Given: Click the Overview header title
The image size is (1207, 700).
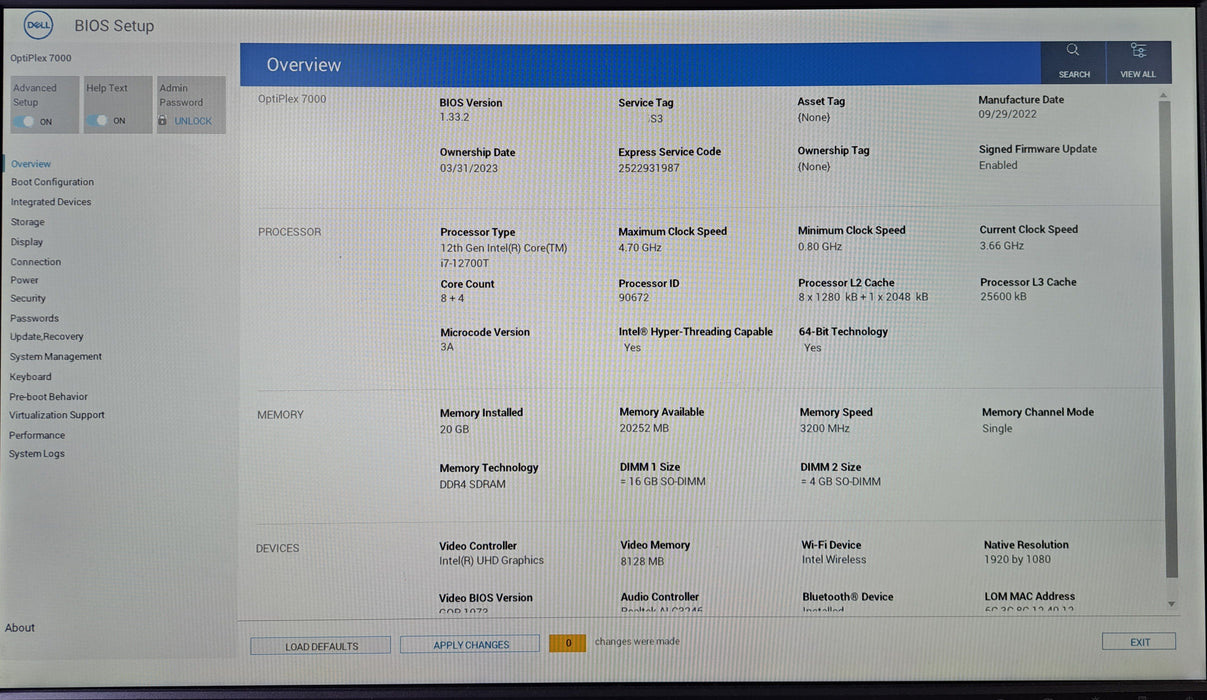Looking at the screenshot, I should point(304,64).
